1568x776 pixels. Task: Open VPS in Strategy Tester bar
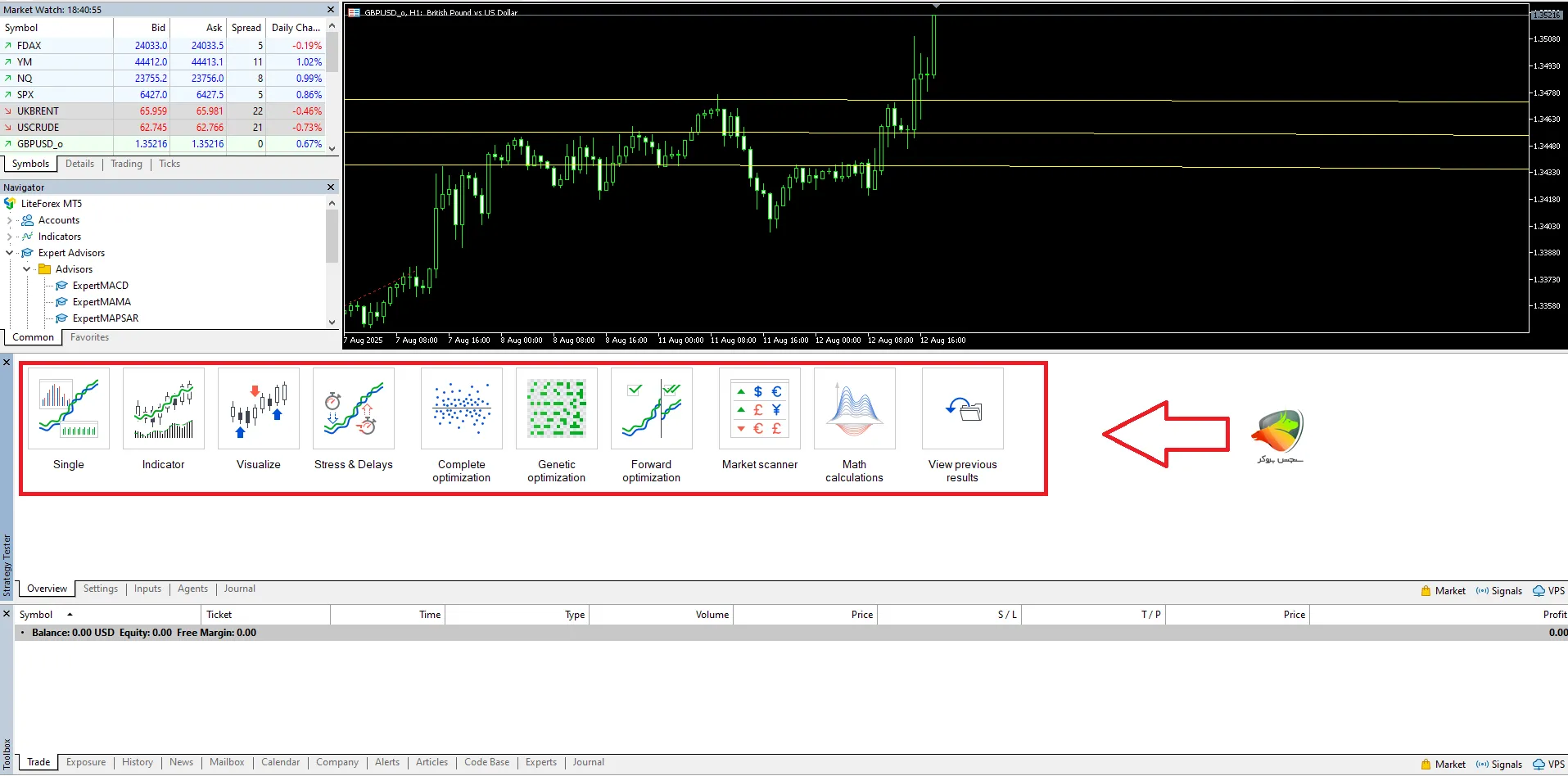click(1548, 591)
